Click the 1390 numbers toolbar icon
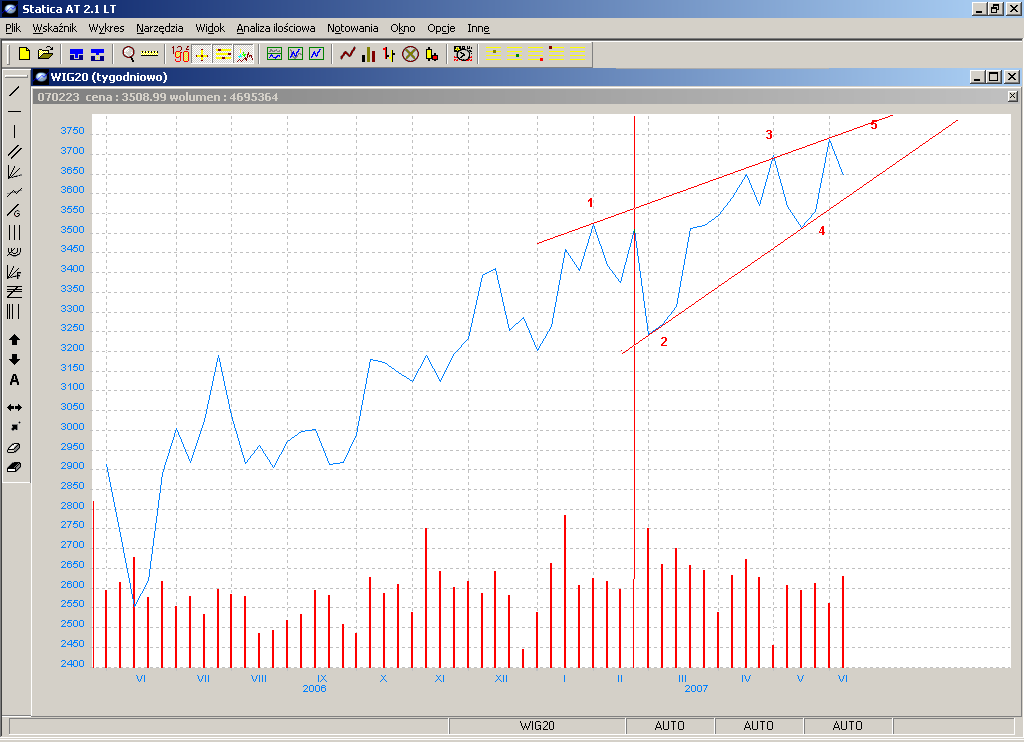This screenshot has width=1024, height=742. click(x=181, y=54)
